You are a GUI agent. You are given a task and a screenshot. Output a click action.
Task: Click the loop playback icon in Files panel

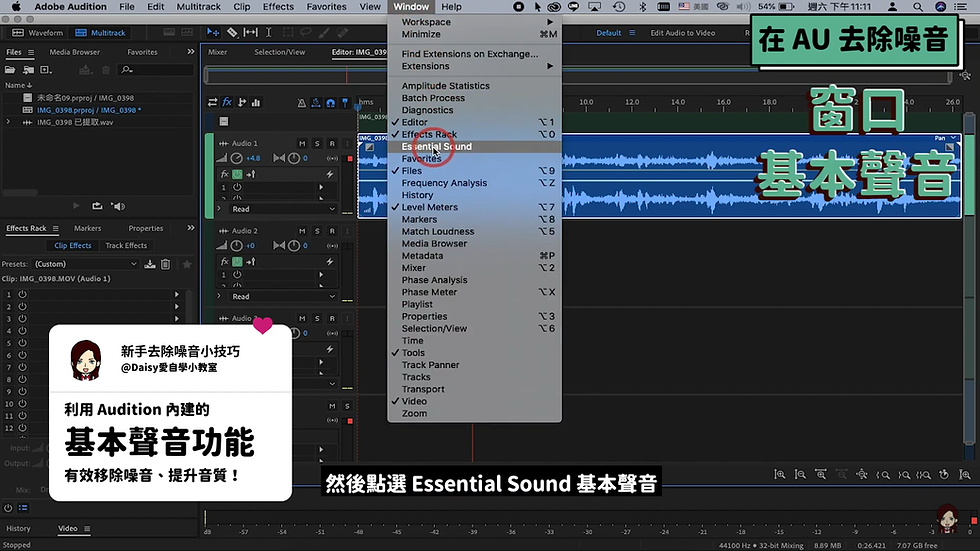coord(97,206)
